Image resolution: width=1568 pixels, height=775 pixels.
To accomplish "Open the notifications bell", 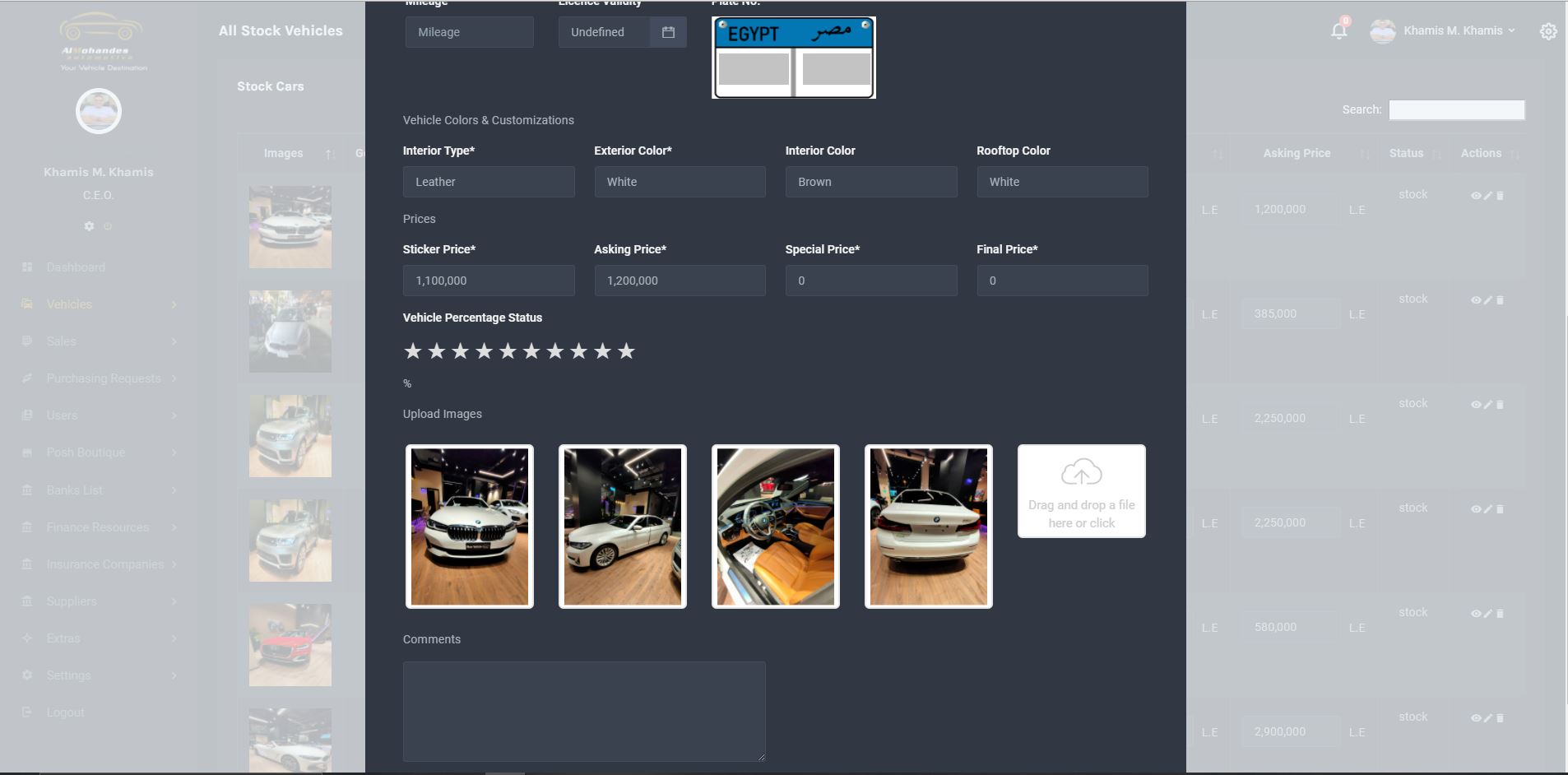I will tap(1338, 31).
